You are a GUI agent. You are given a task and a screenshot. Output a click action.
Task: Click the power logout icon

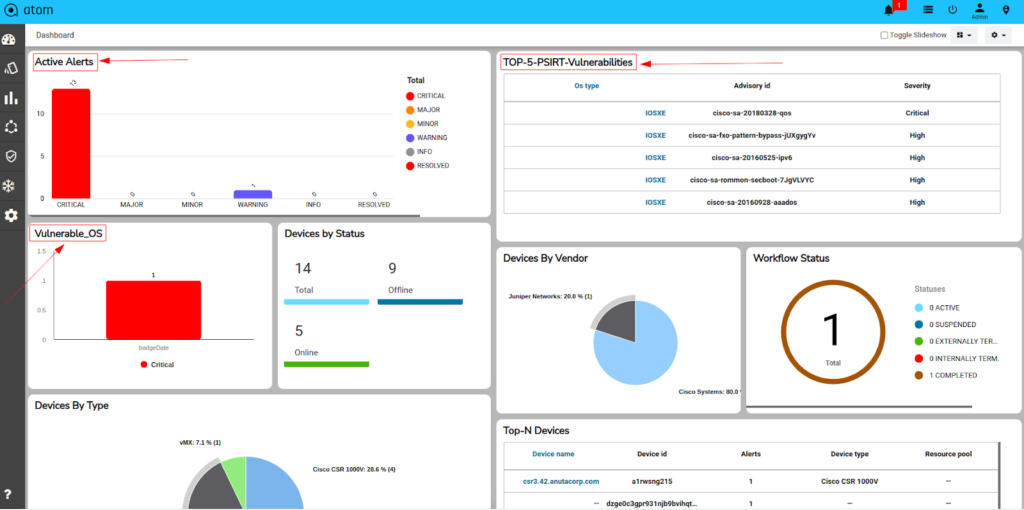click(x=952, y=10)
